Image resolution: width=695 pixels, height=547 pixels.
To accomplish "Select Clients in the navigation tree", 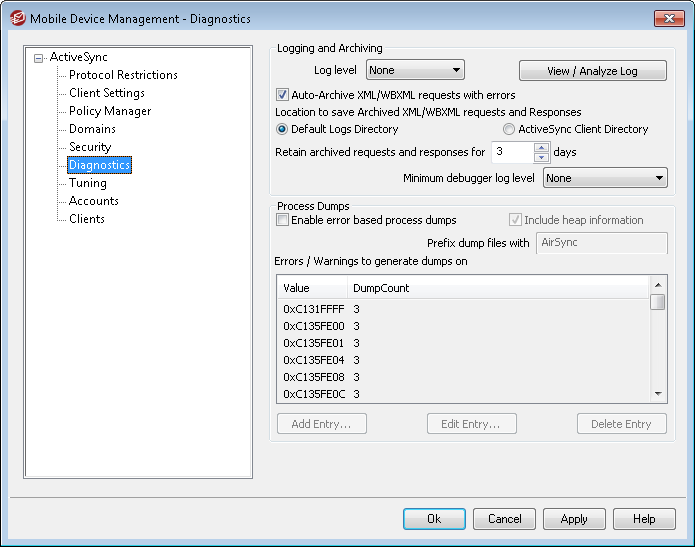I will (x=87, y=219).
